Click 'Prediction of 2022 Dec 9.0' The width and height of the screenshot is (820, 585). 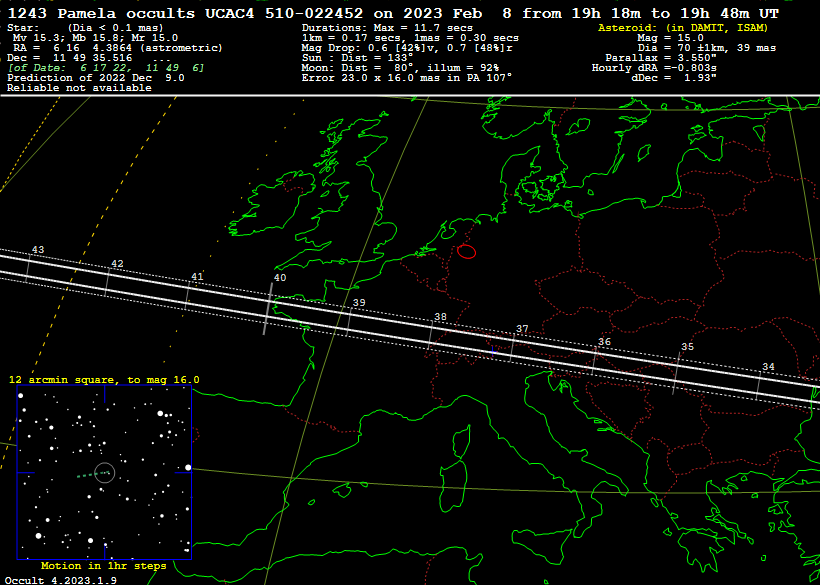pos(96,77)
